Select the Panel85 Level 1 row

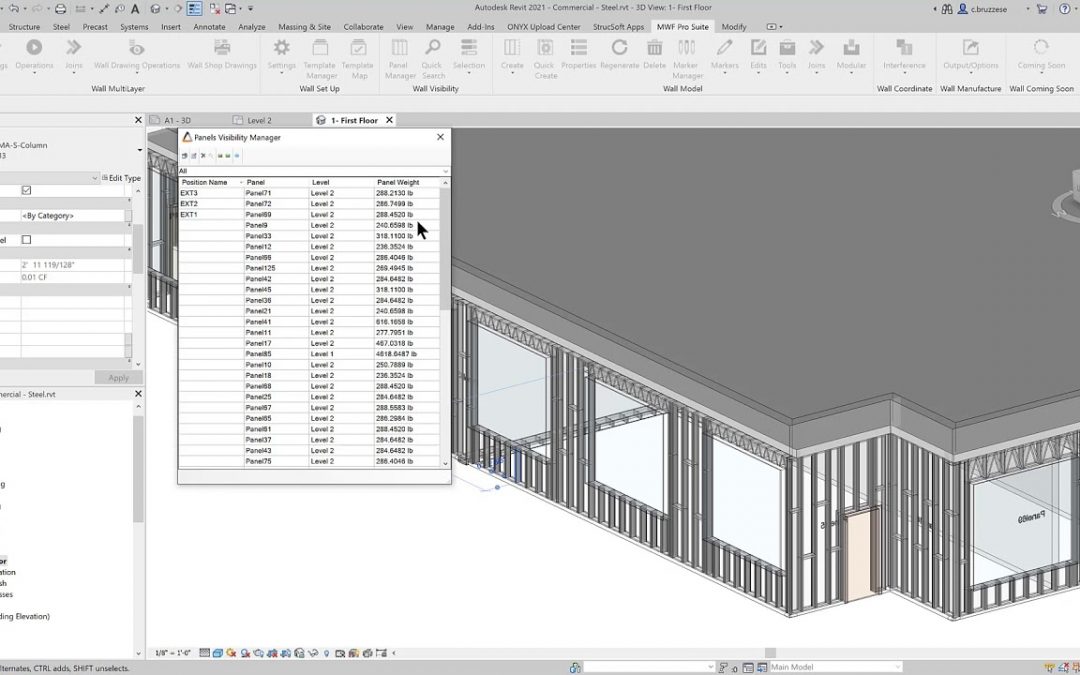pos(309,354)
